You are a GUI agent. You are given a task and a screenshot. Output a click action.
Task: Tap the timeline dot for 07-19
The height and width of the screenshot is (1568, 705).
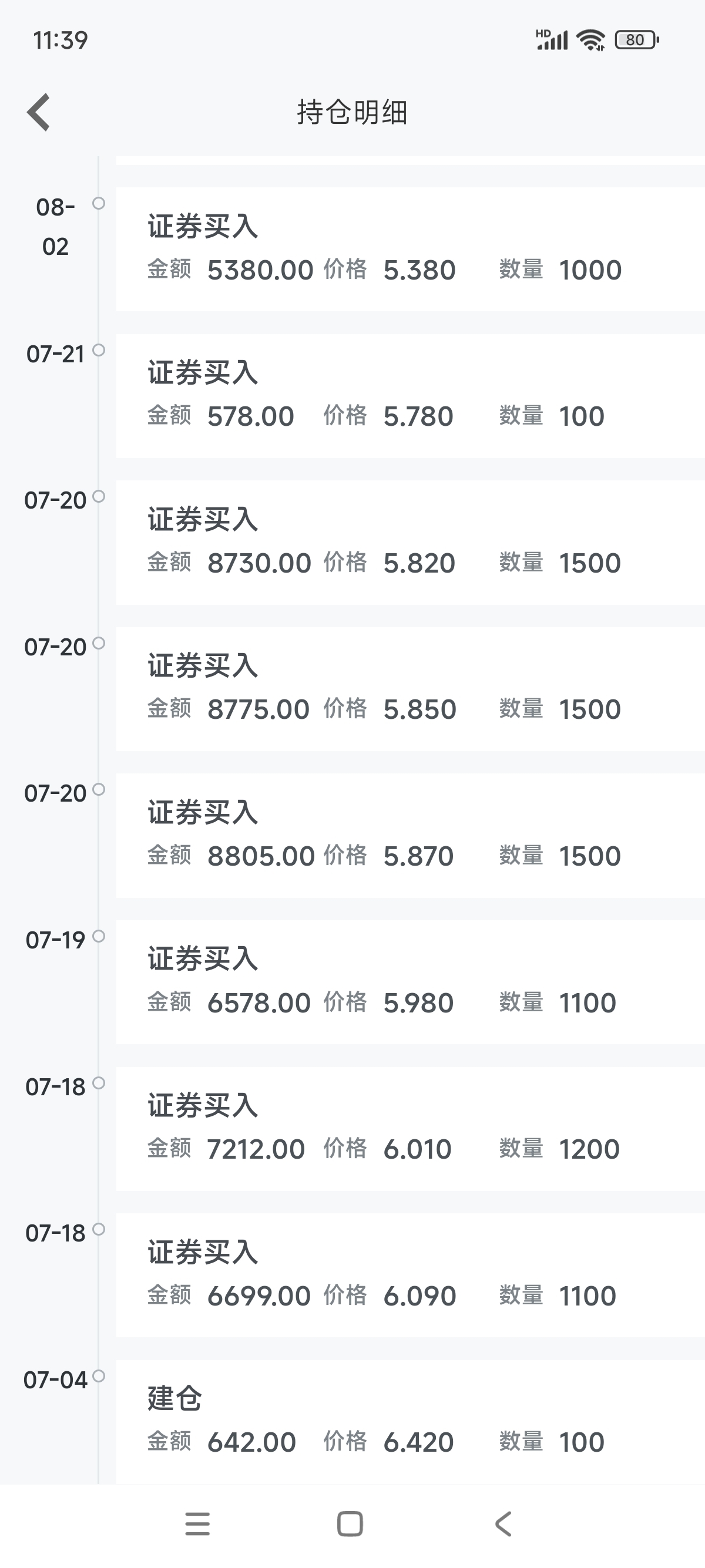pos(99,936)
